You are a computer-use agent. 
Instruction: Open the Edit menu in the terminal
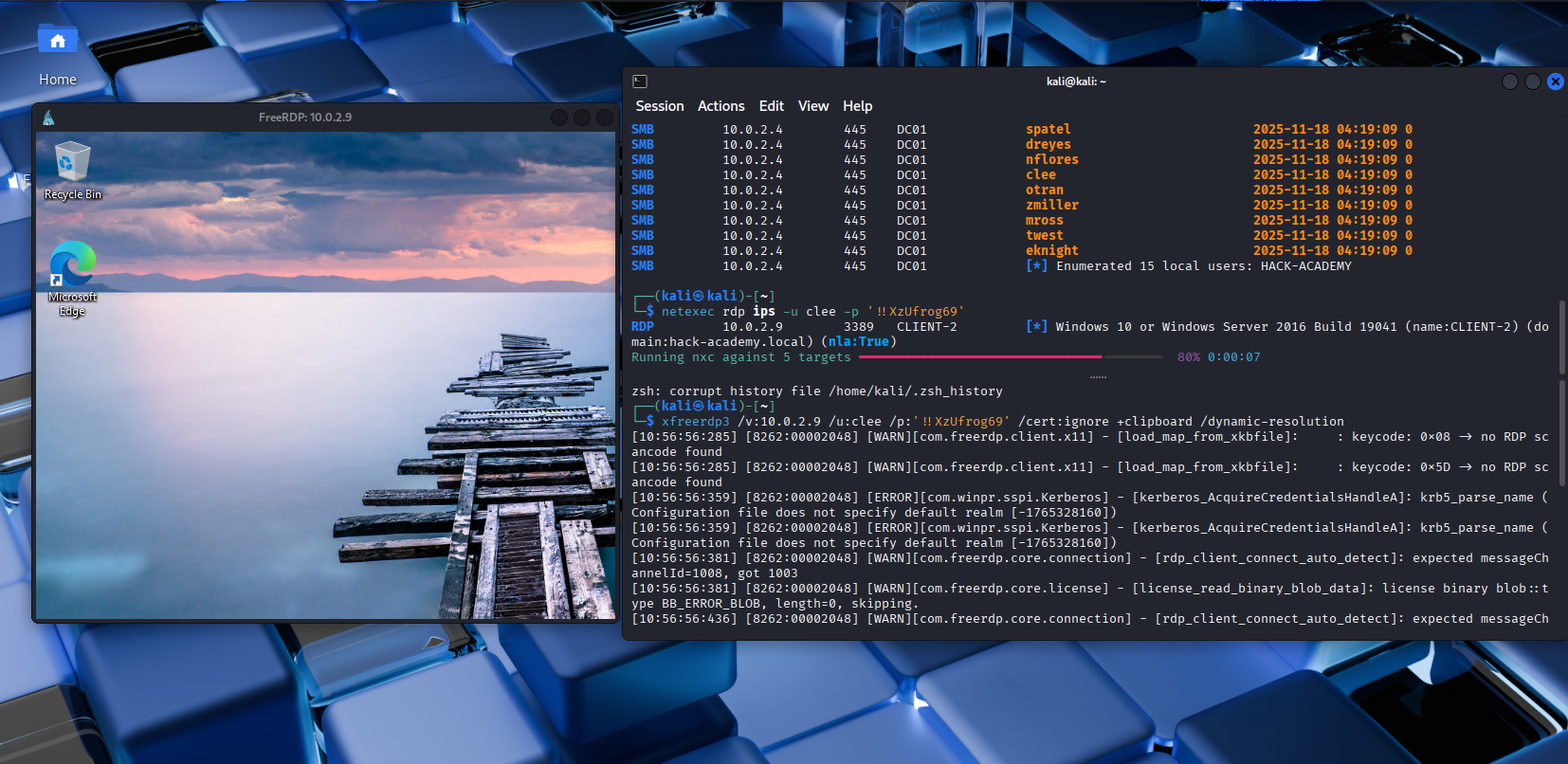771,106
